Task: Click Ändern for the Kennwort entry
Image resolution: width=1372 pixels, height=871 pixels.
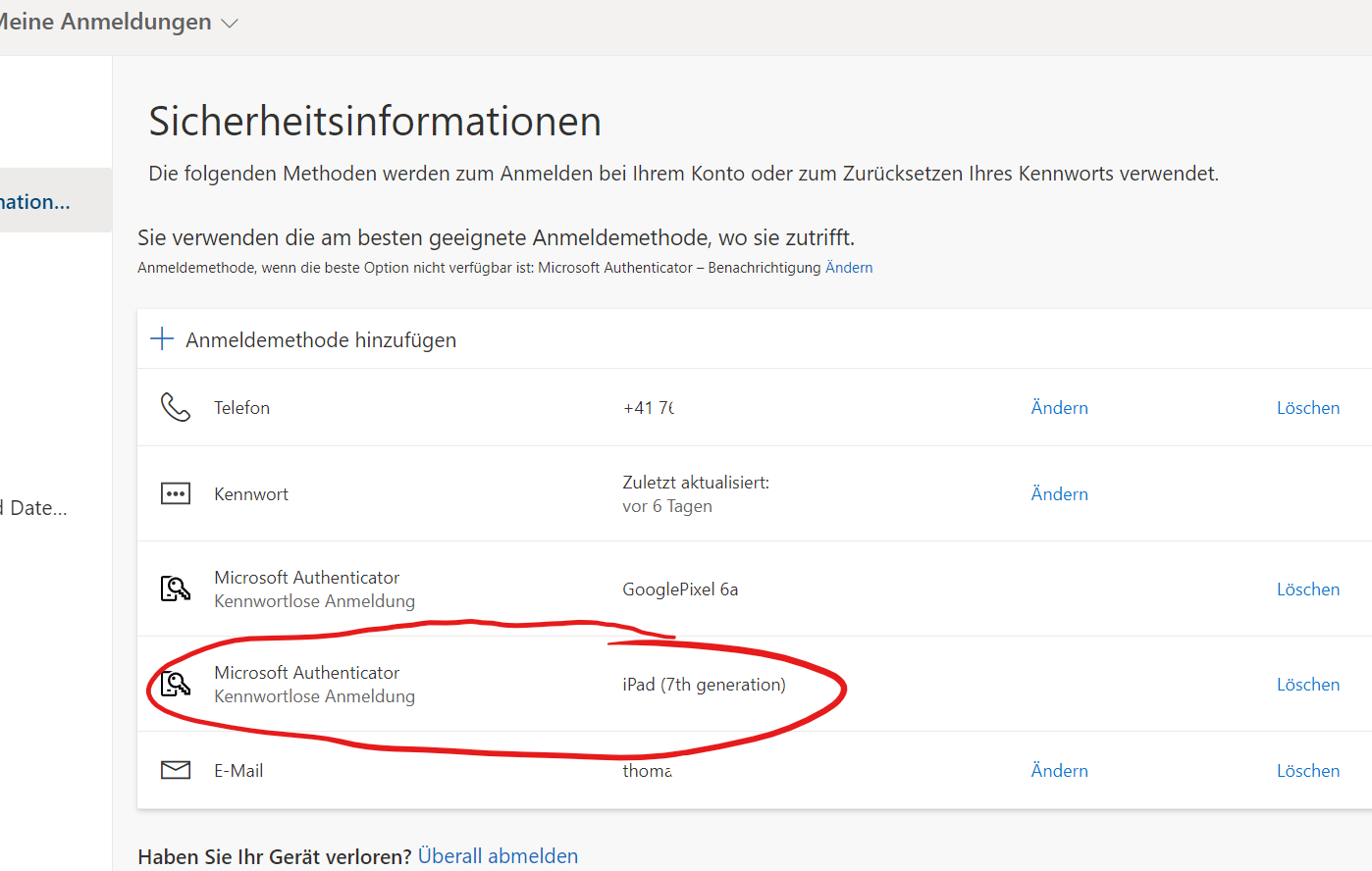Action: pos(1059,494)
